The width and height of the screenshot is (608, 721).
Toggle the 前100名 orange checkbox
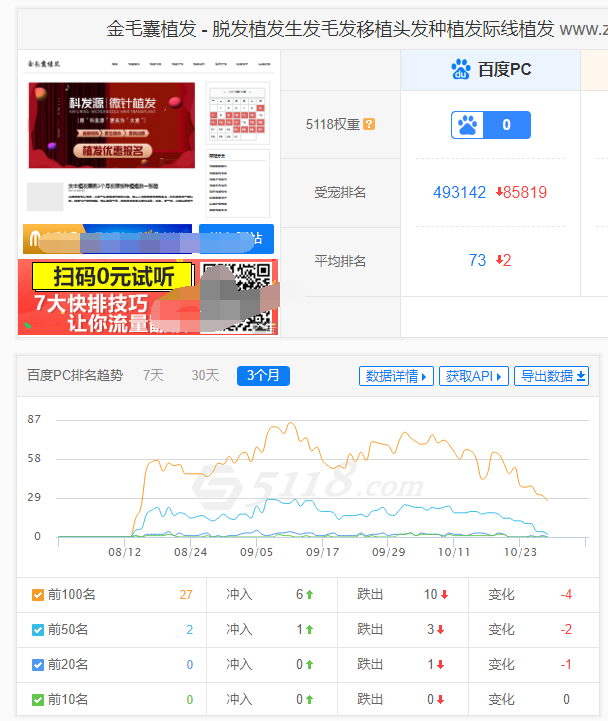point(38,595)
